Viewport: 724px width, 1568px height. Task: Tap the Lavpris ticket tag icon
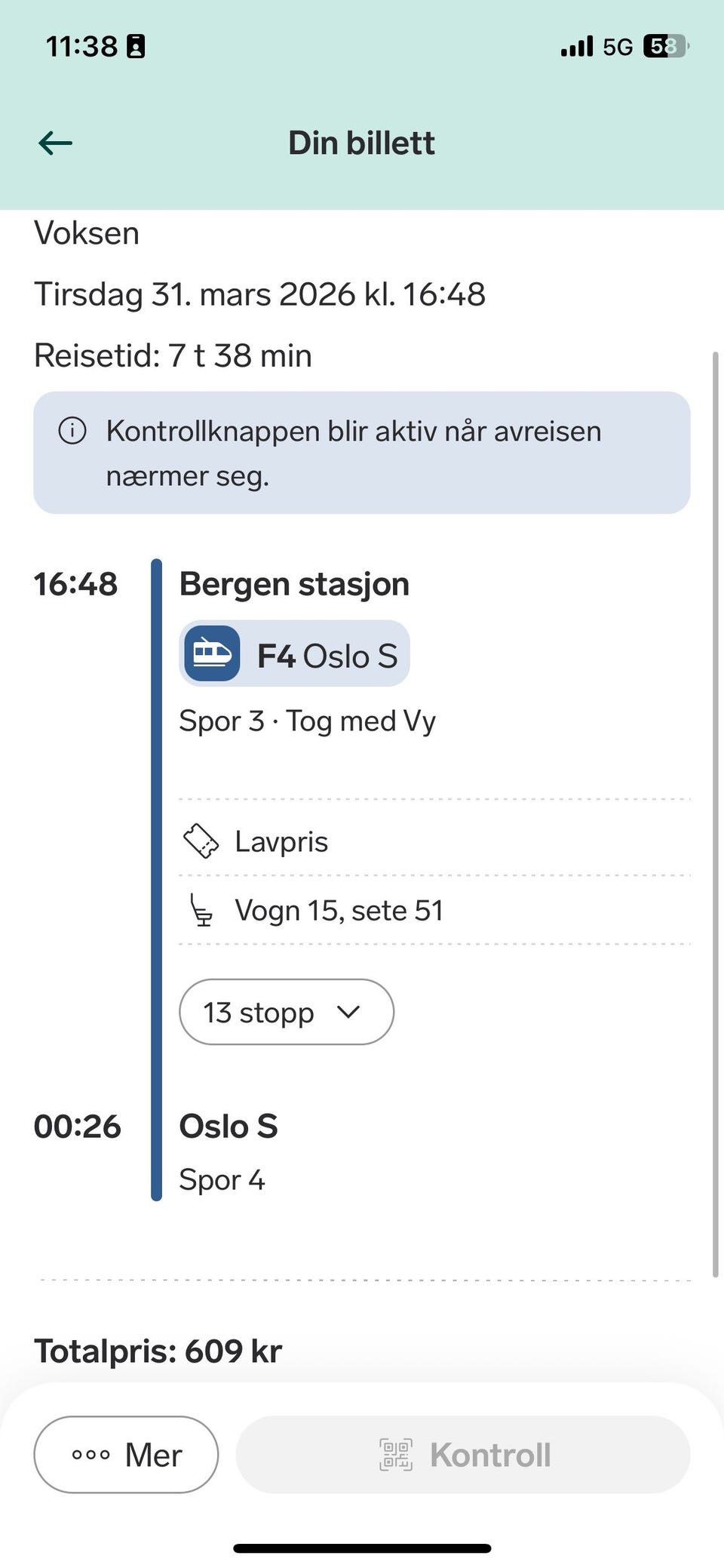pos(201,841)
